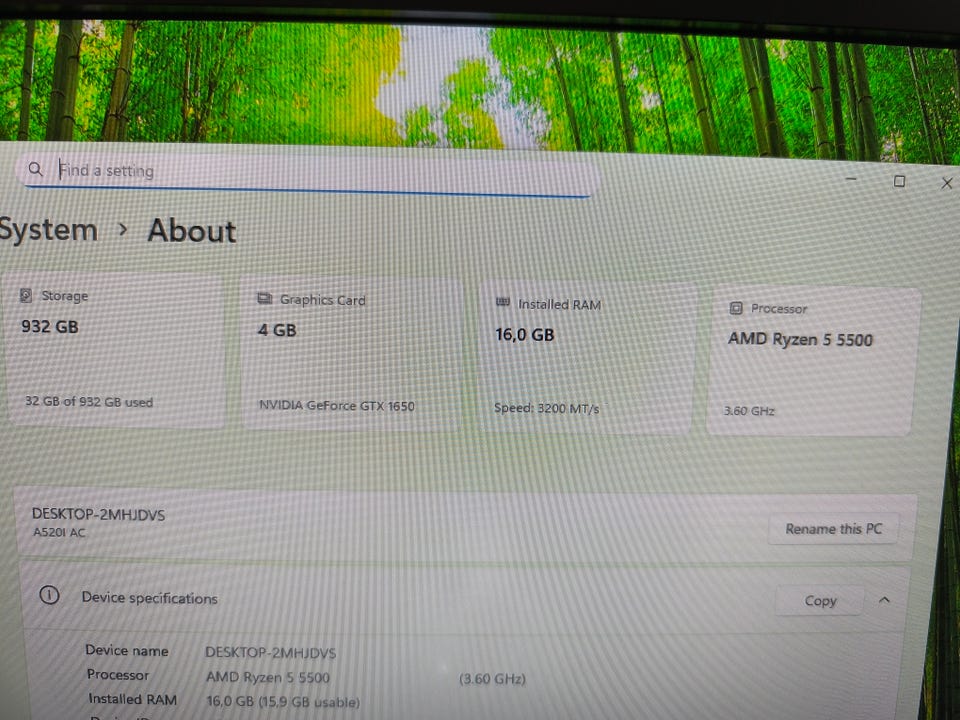Click the Storage drive icon
Image resolution: width=960 pixels, height=720 pixels.
point(26,295)
